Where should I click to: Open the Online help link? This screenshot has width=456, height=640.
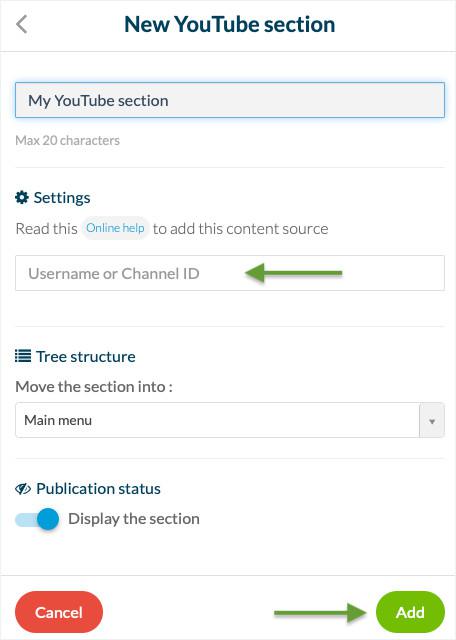click(115, 228)
